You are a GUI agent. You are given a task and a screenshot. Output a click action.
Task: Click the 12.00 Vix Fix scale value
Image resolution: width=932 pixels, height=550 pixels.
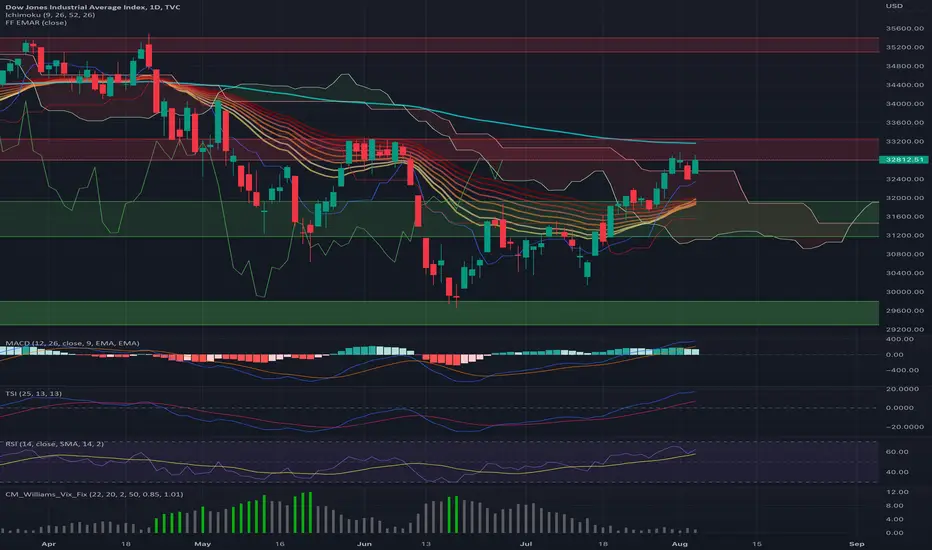[897, 492]
